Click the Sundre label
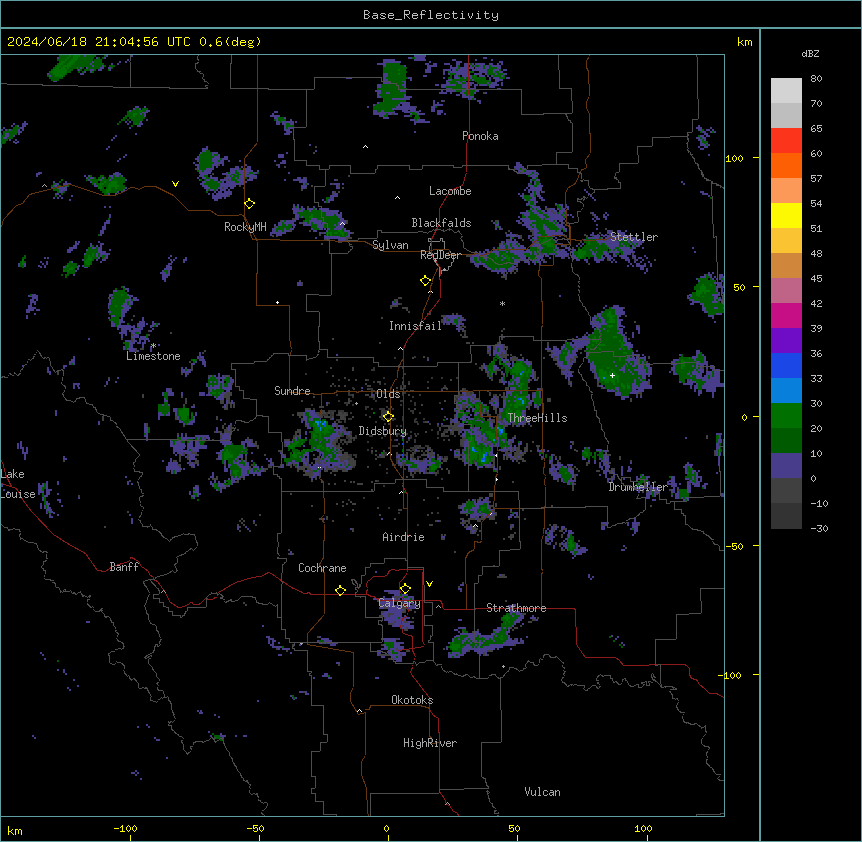The width and height of the screenshot is (862, 842). [x=292, y=391]
